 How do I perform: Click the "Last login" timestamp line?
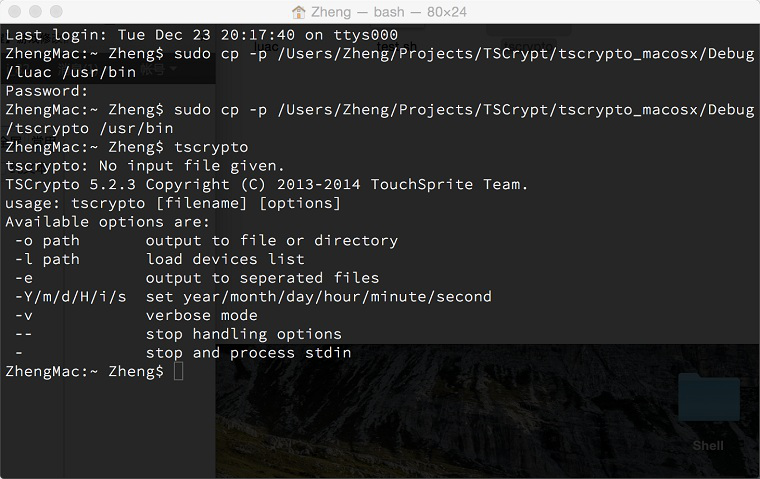pos(202,35)
